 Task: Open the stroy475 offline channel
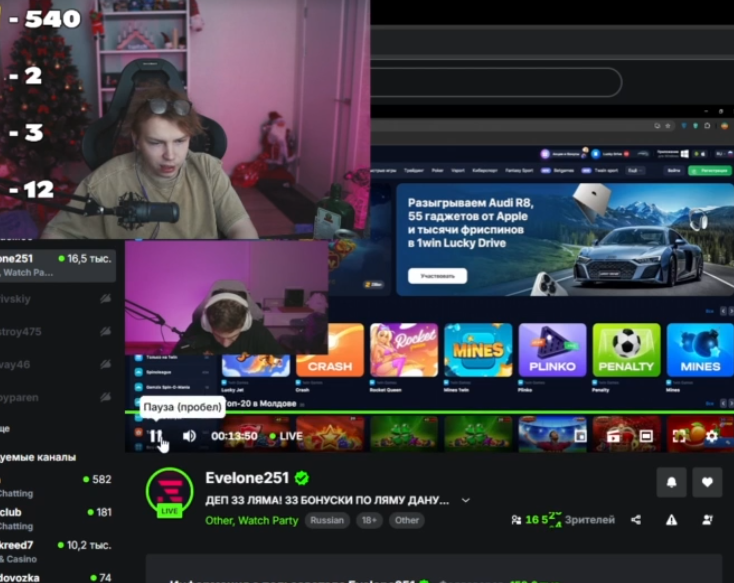(x=57, y=332)
